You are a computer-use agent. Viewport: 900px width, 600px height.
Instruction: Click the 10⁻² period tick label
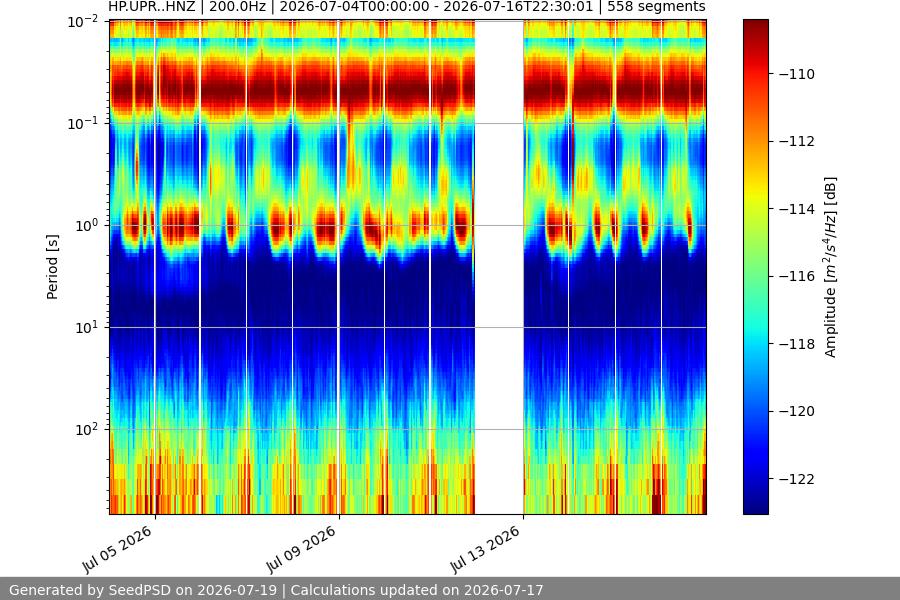(x=83, y=22)
